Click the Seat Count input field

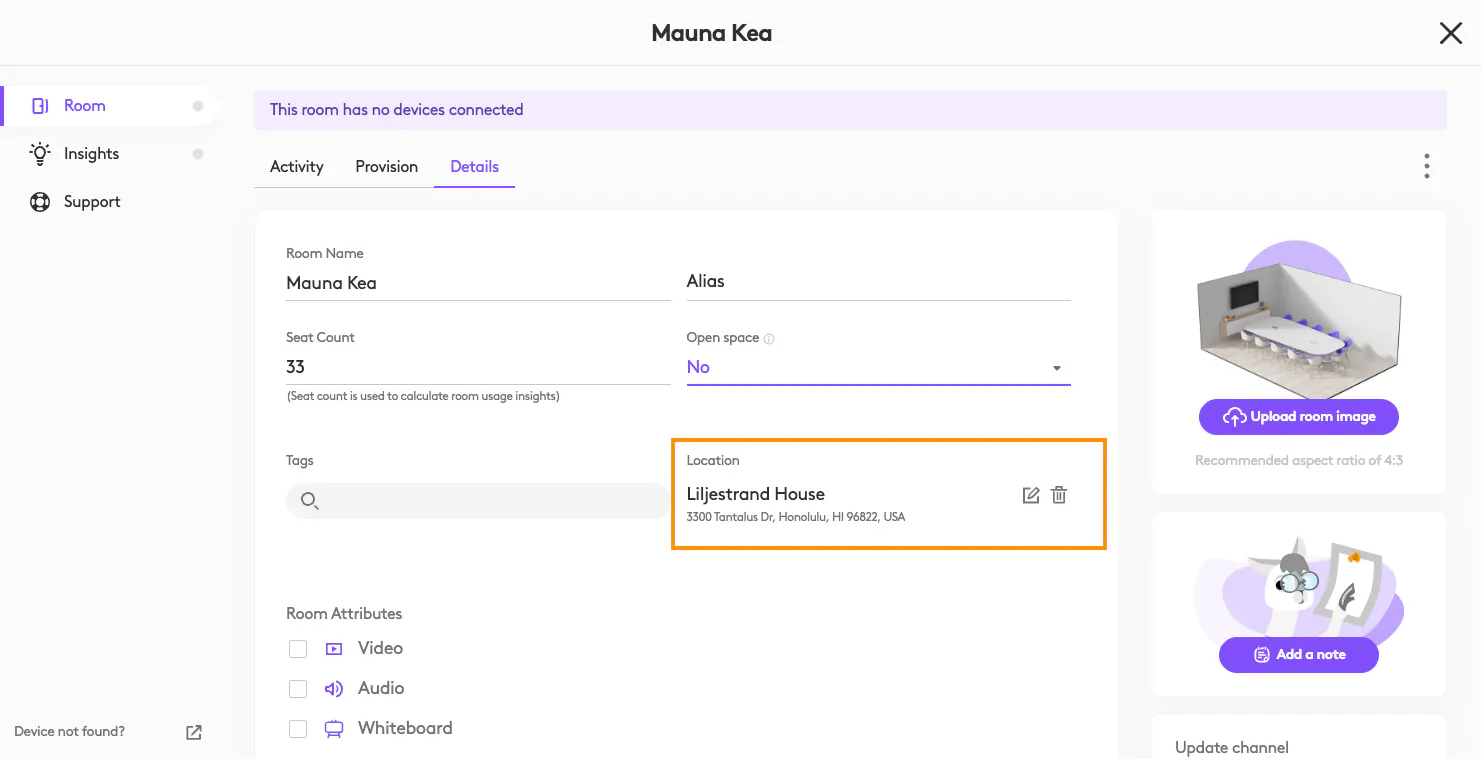coord(478,367)
